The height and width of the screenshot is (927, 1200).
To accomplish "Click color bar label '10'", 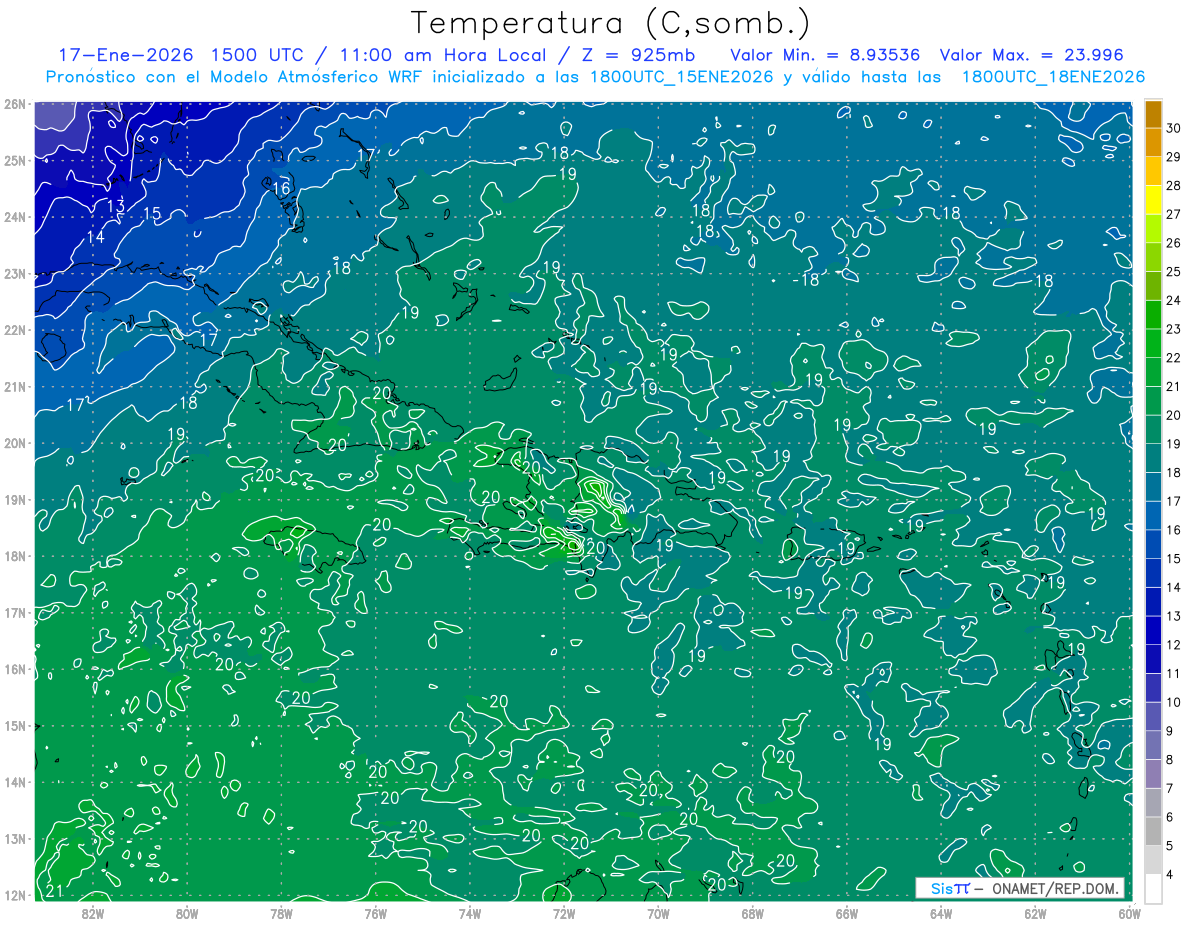I will pos(1173,702).
